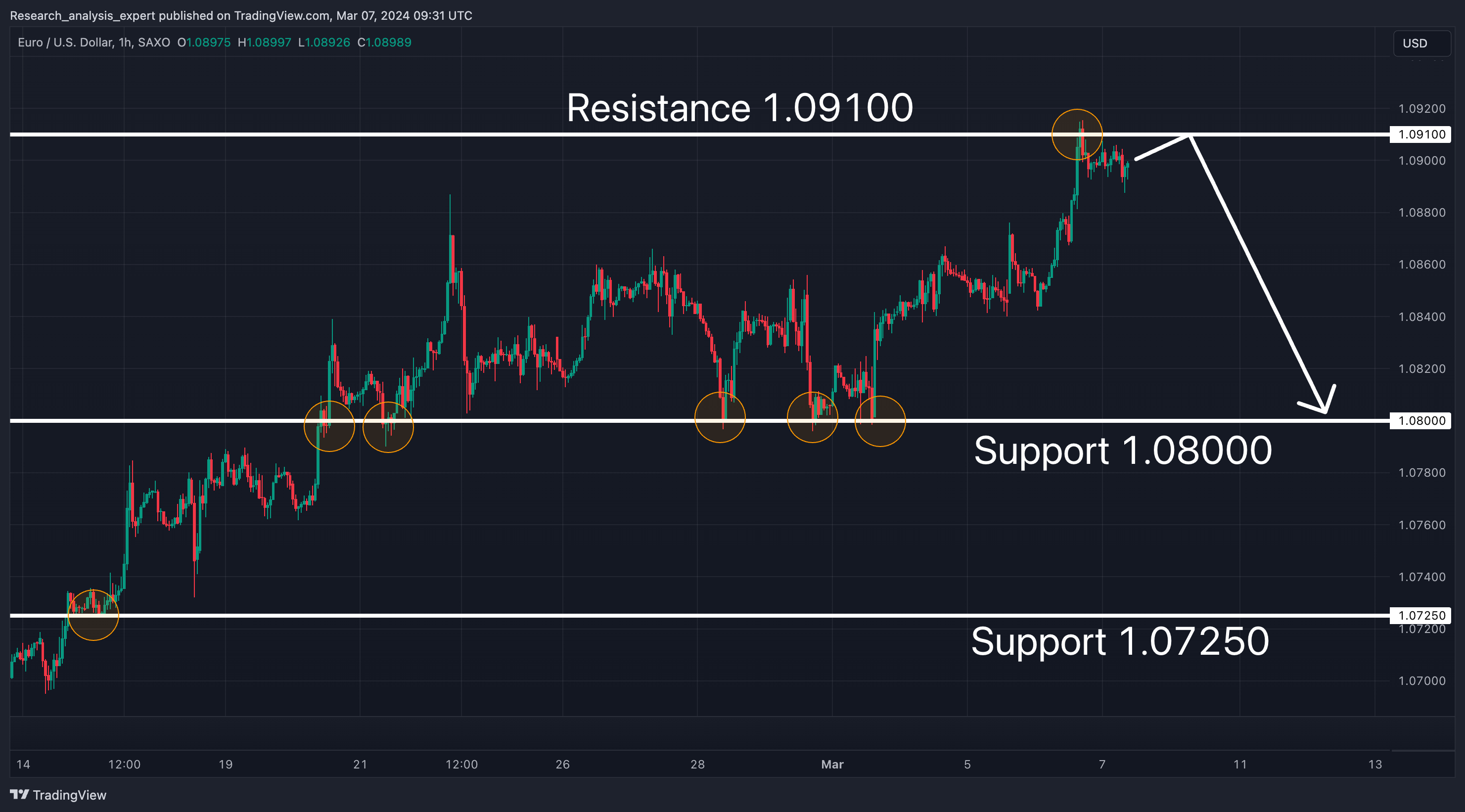
Task: Click the 1.07600 price scale tick
Action: point(1421,525)
